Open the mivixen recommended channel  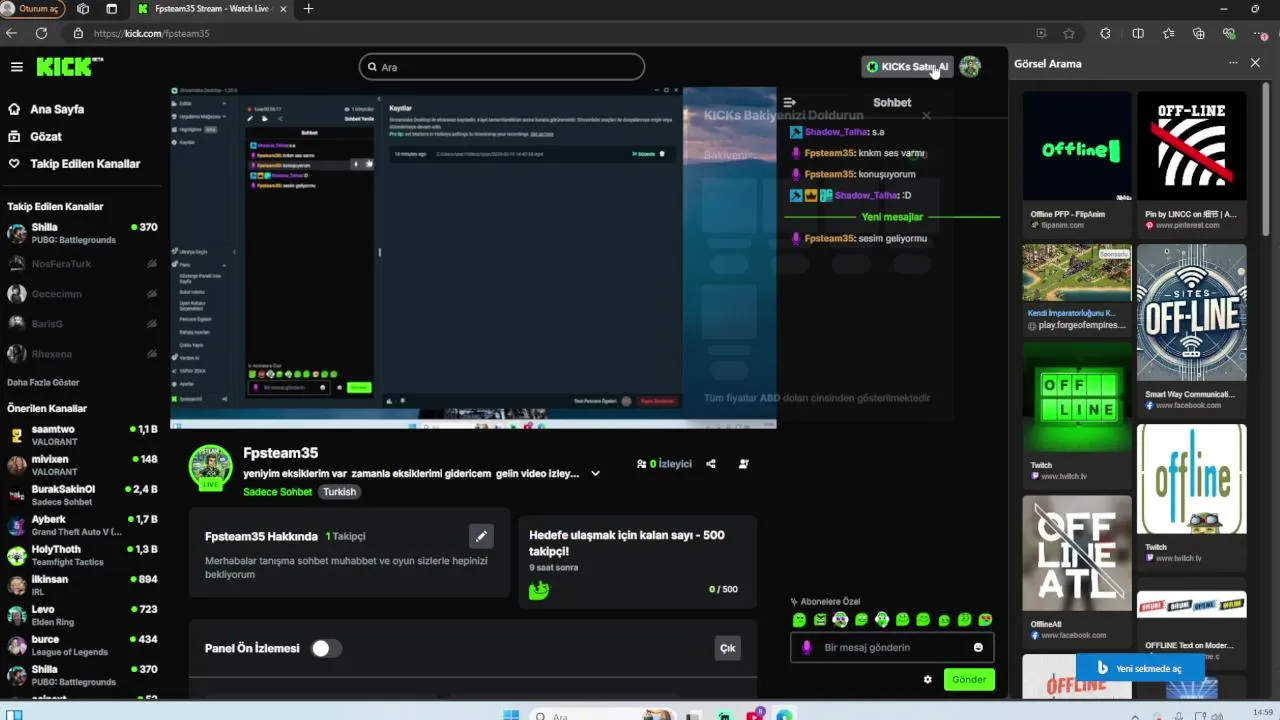coord(82,465)
